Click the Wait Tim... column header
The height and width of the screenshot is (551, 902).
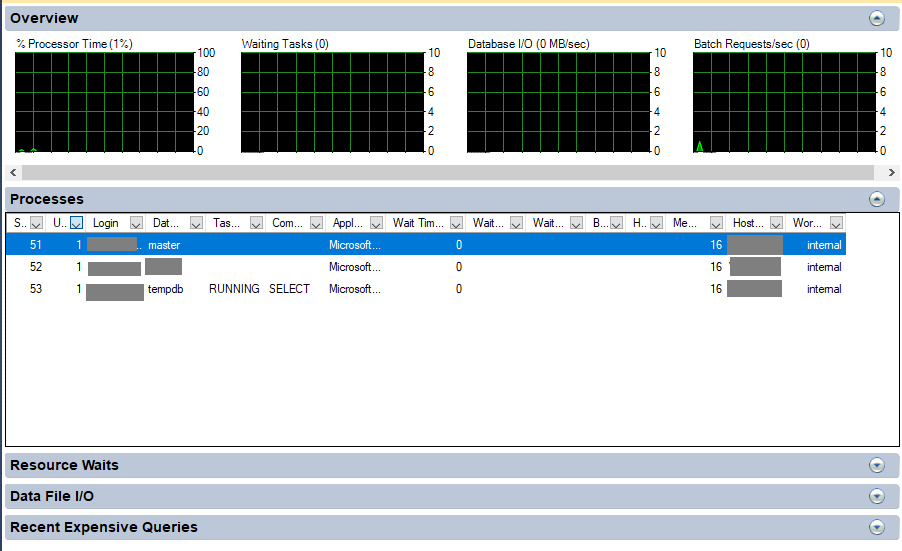coord(418,223)
